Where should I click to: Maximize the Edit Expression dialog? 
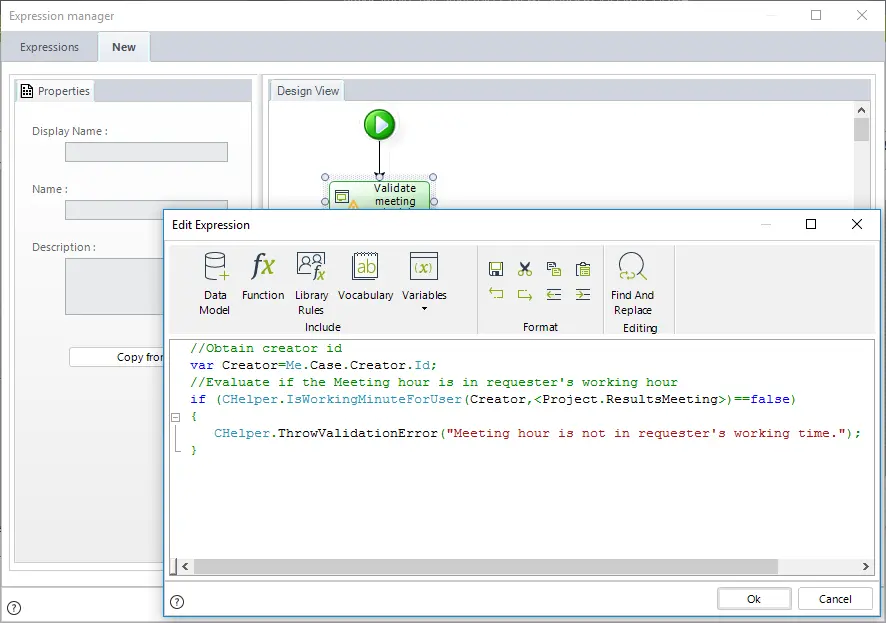(811, 224)
